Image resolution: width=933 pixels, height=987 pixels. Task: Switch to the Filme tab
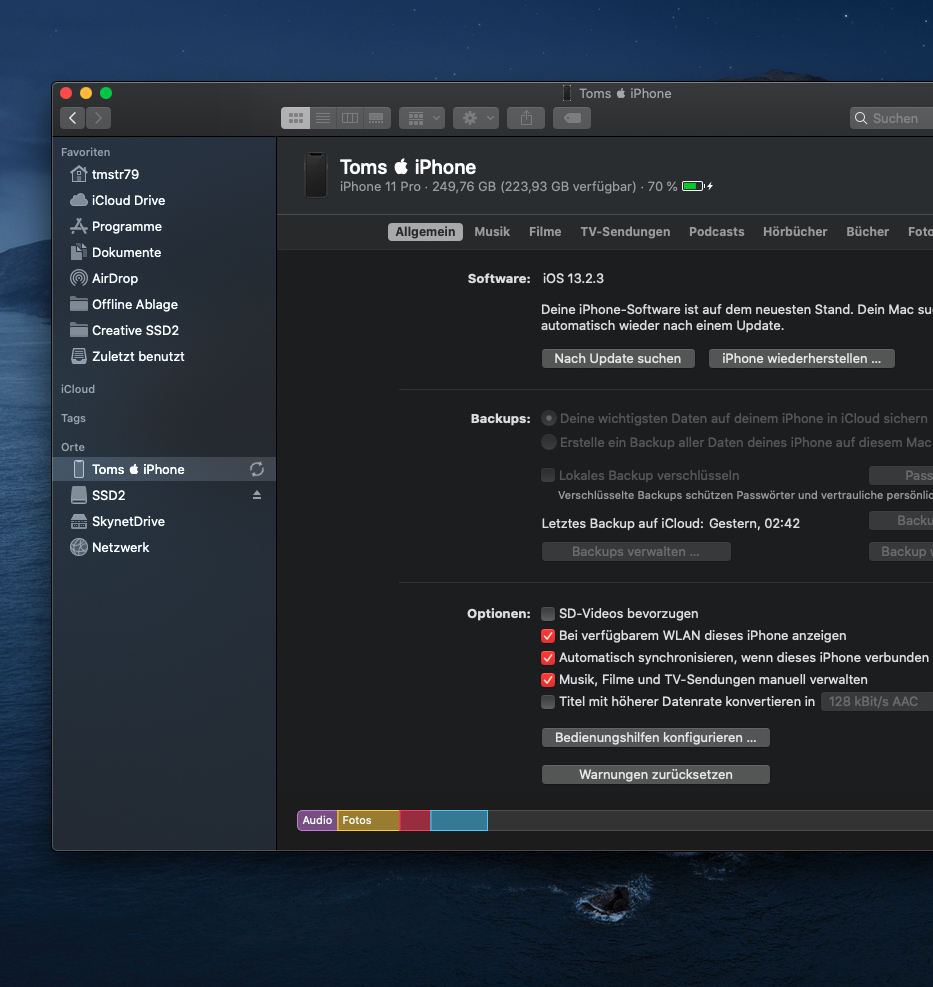click(x=545, y=232)
